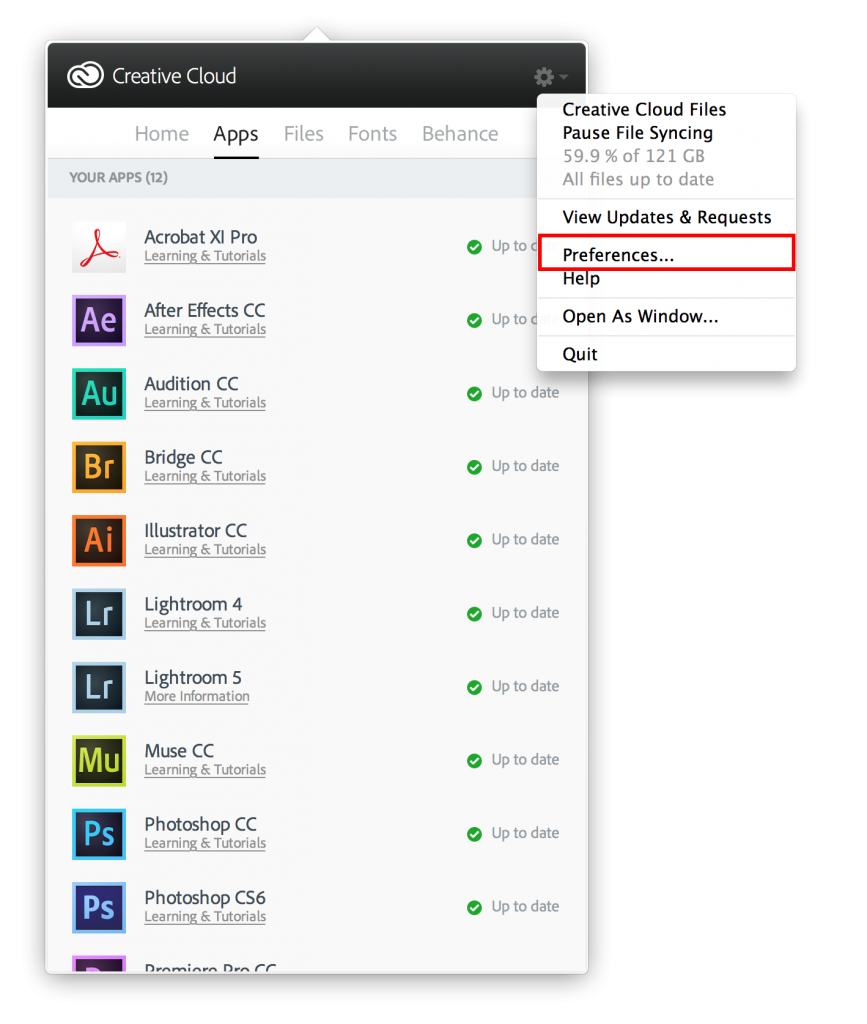The width and height of the screenshot is (867, 1024).
Task: Click Lightroom 5 More Information link
Action: coord(197,696)
